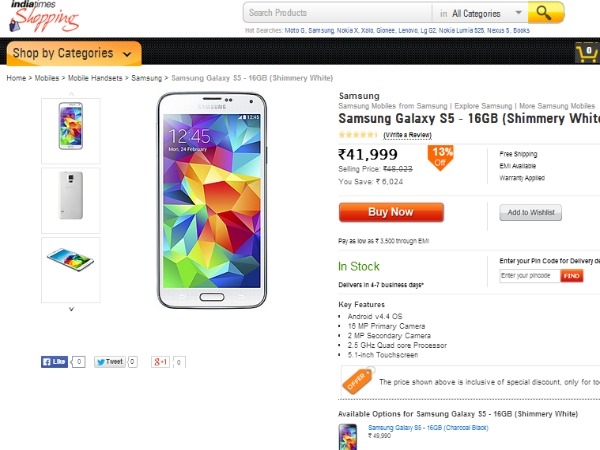Viewport: 600px width, 450px height.
Task: Click the star rating icons
Action: (x=358, y=135)
